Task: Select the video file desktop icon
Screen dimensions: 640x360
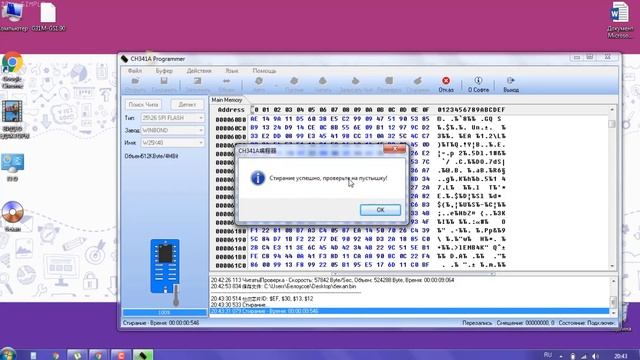Action: pos(12,120)
